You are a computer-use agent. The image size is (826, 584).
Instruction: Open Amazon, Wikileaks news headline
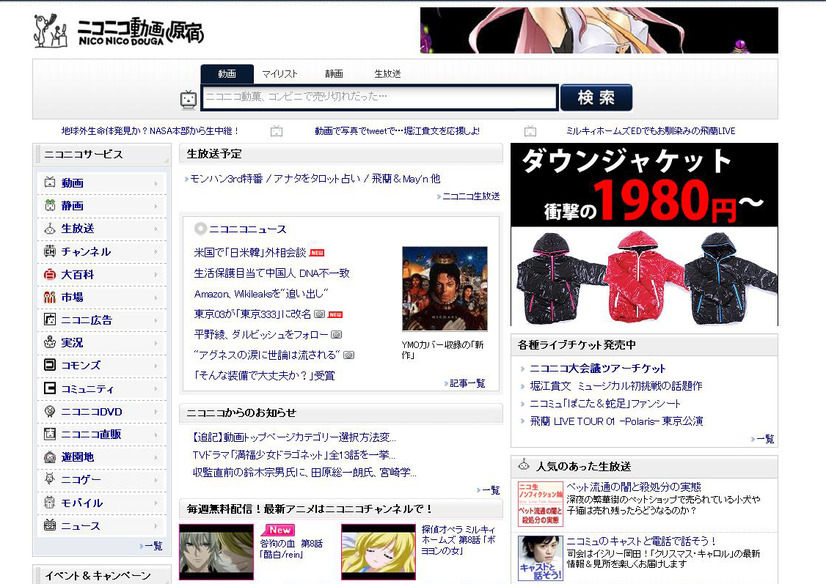(x=261, y=293)
